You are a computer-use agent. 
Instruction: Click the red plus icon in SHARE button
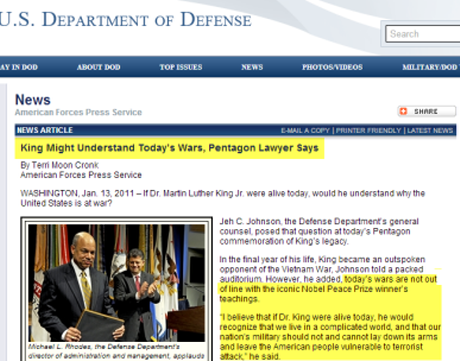coord(403,111)
